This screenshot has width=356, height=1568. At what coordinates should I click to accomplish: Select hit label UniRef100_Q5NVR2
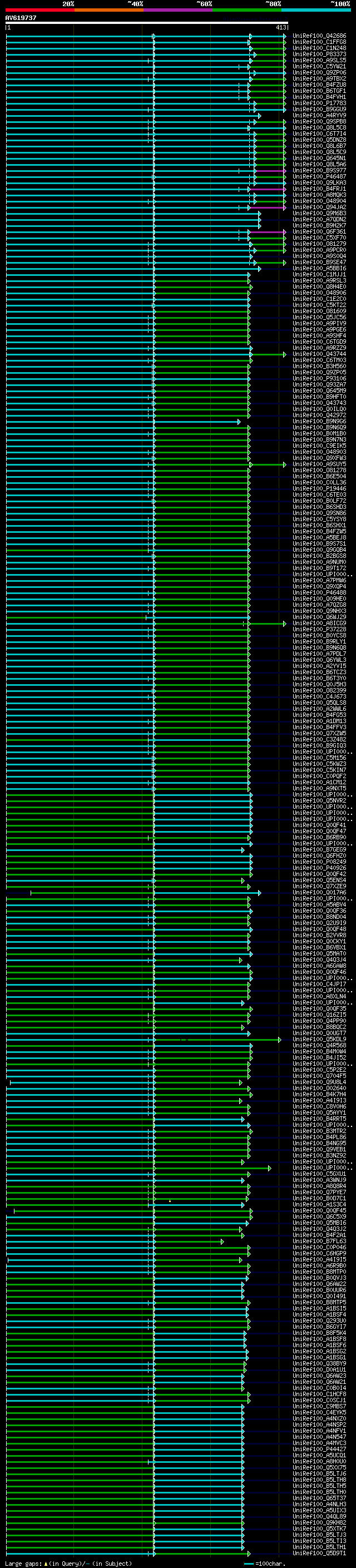(319, 800)
